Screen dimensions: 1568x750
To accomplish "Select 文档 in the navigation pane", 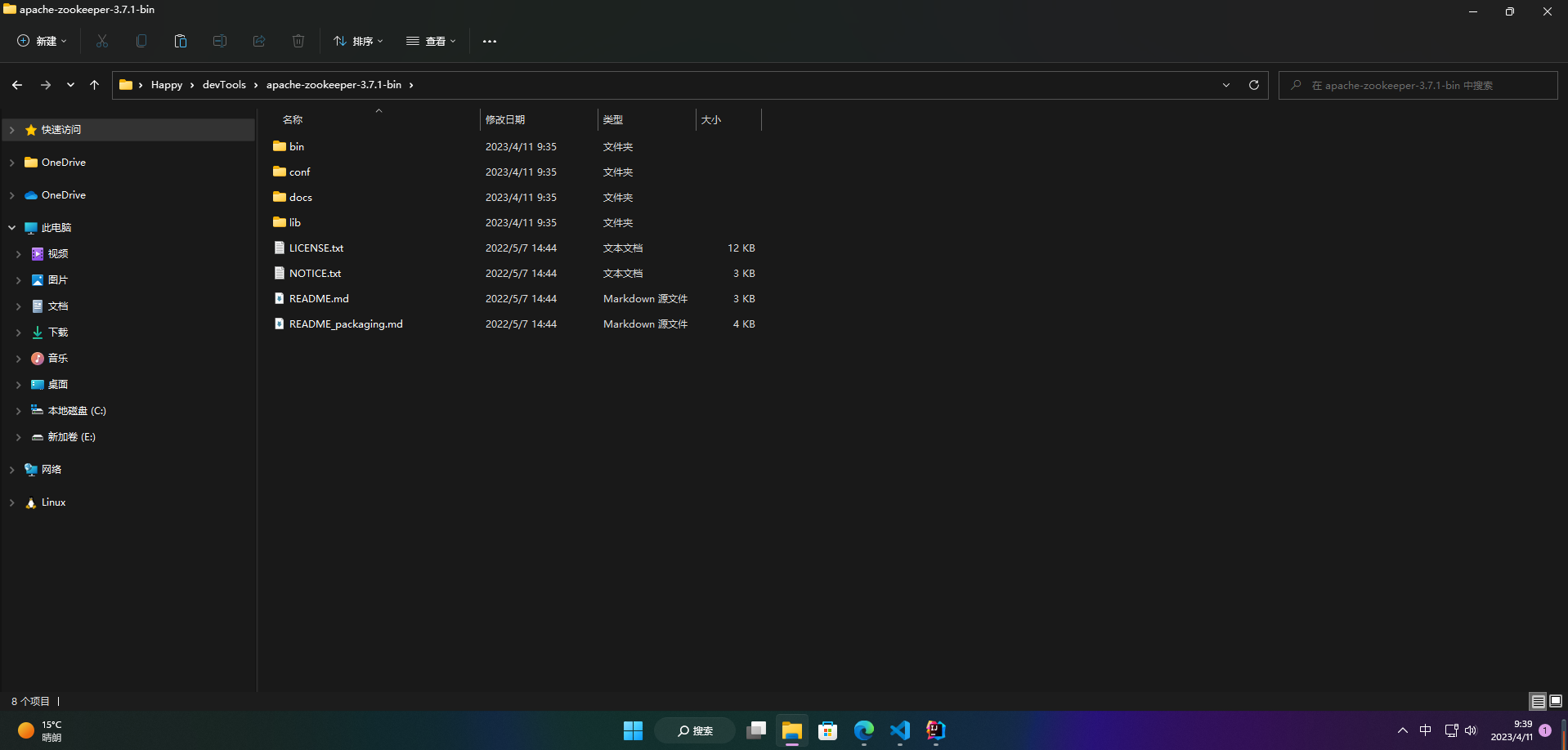I will (x=57, y=306).
